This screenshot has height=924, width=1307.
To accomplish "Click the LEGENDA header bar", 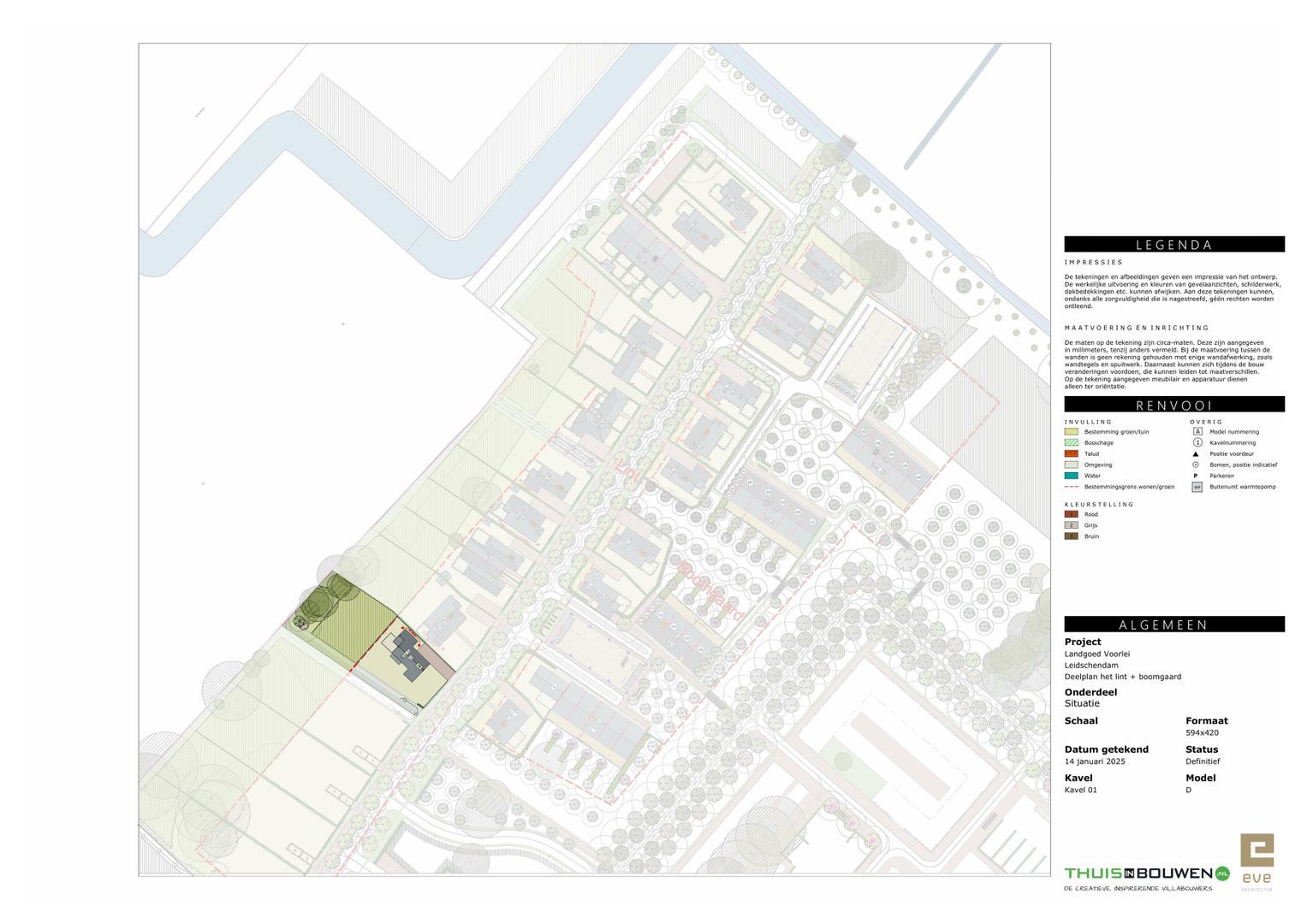I will pyautogui.click(x=1174, y=245).
